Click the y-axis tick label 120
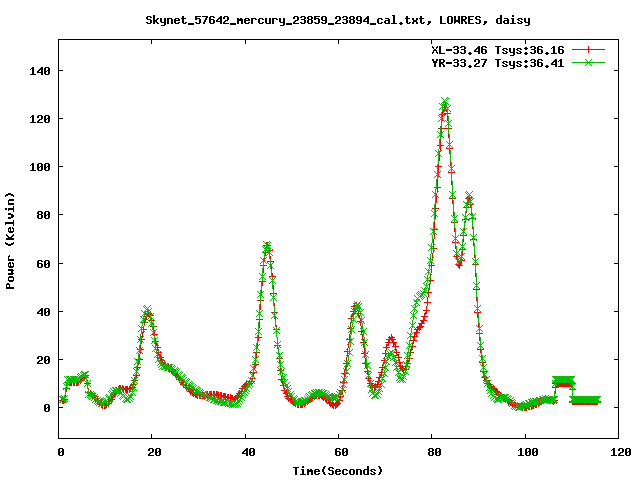640x480 pixels. click(x=40, y=119)
